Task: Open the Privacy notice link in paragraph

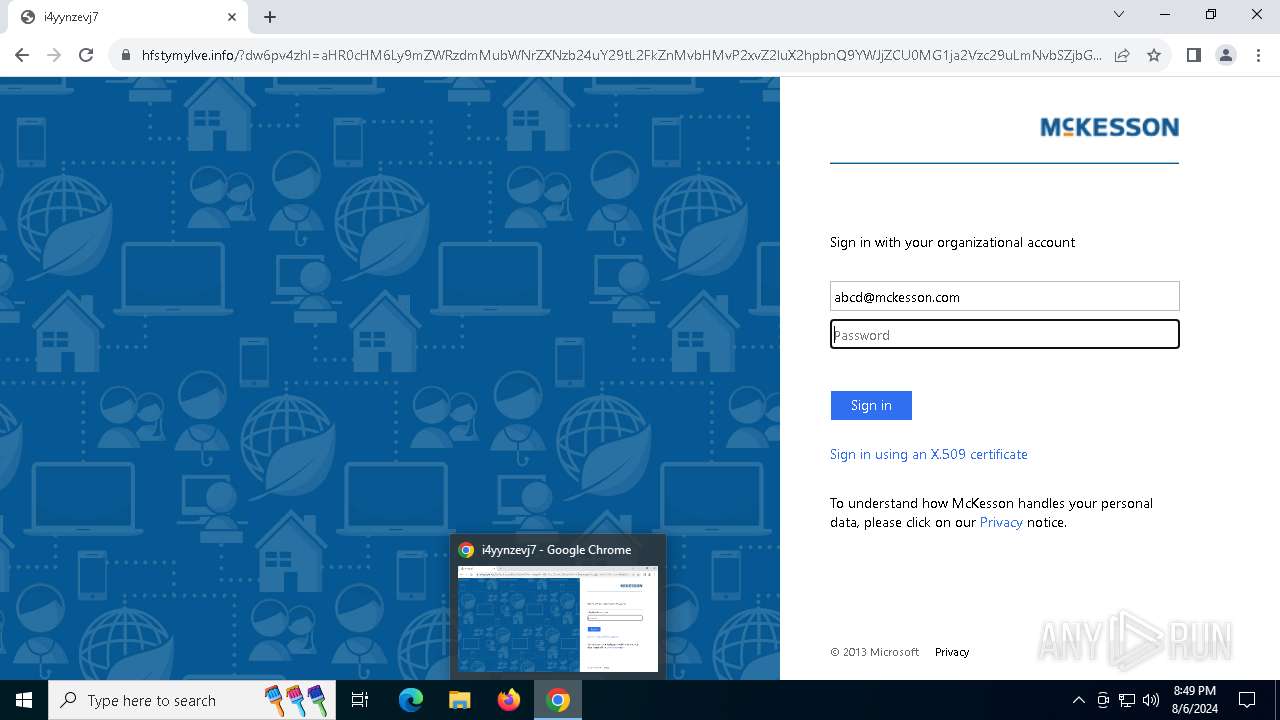Action: 1001,522
